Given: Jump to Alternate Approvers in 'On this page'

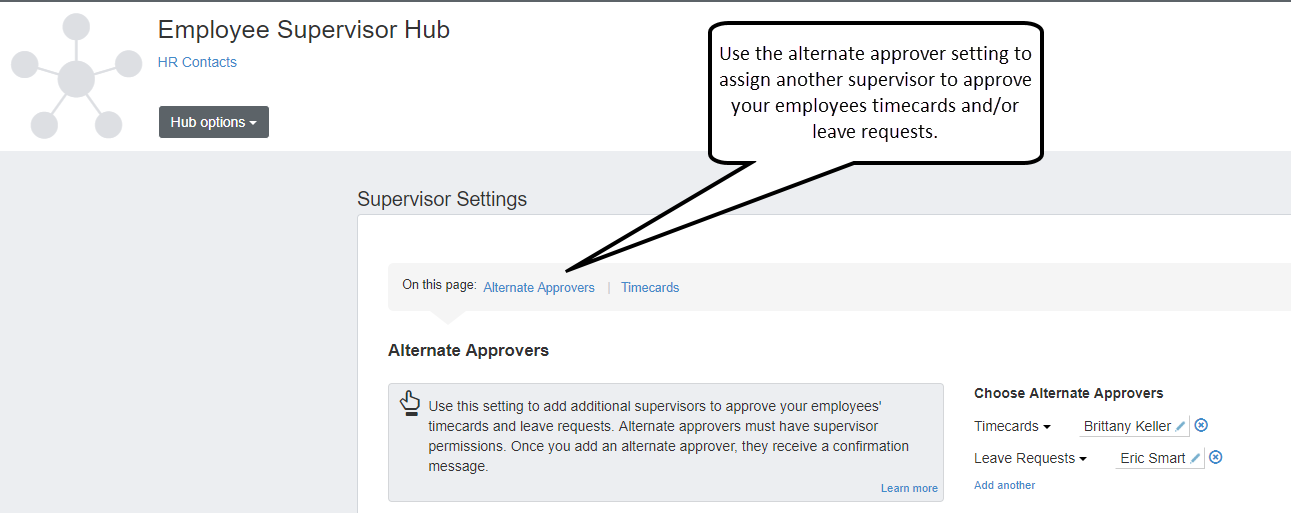Looking at the screenshot, I should pyautogui.click(x=538, y=287).
